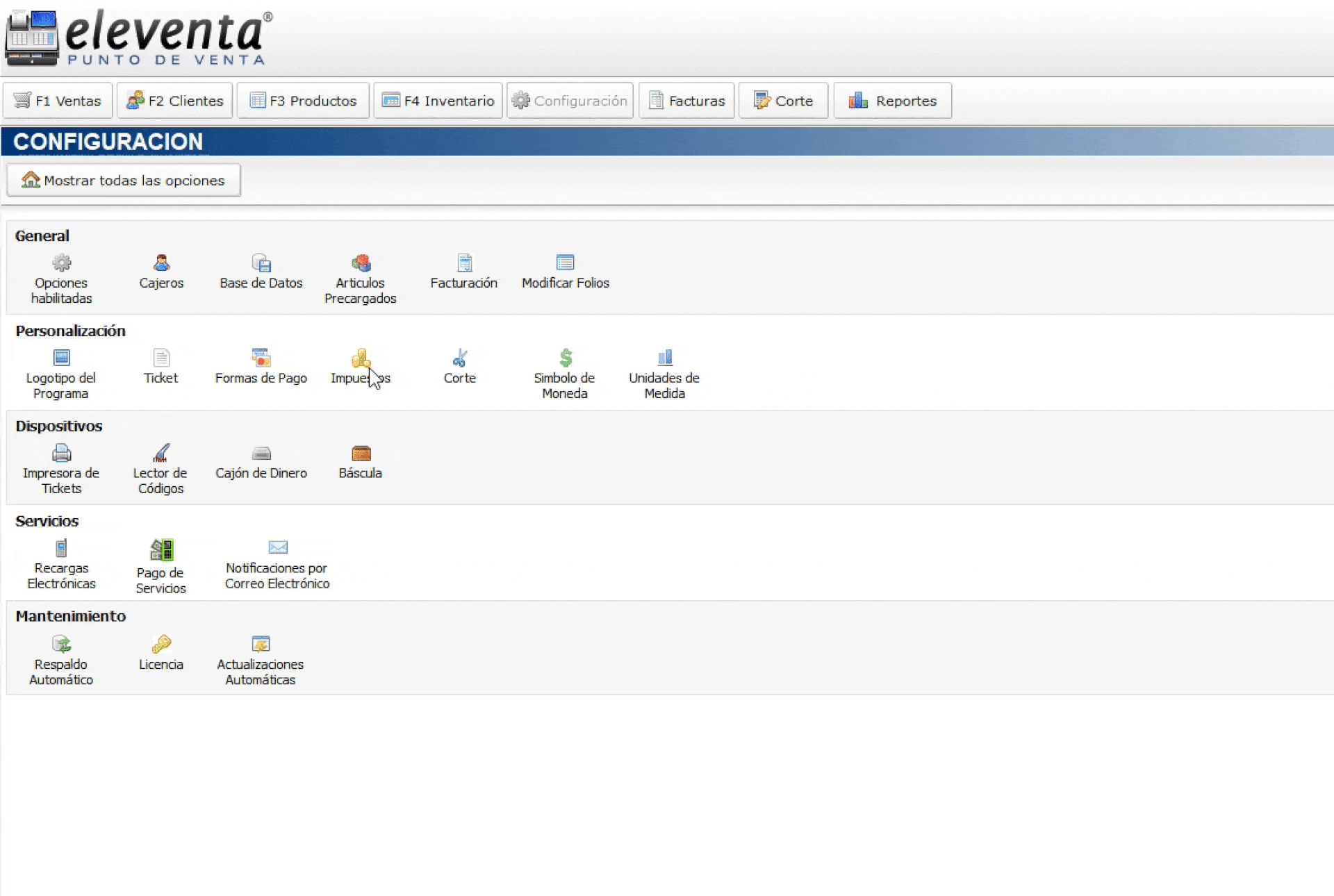Open Respaldo Automático maintenance option
Viewport: 1334px width, 896px height.
click(x=61, y=645)
